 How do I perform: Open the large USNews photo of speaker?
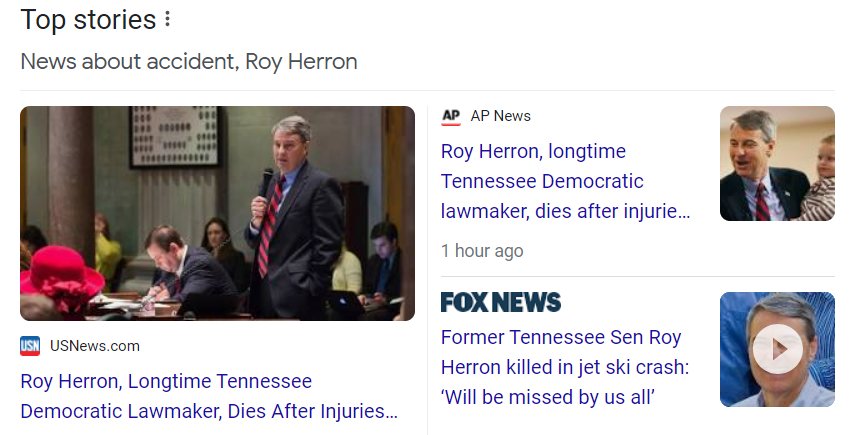tap(217, 213)
